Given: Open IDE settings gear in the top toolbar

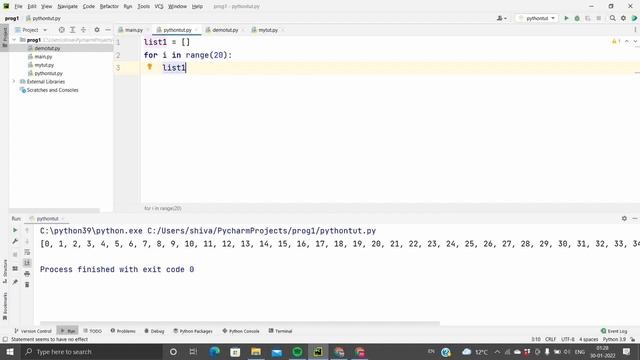Looking at the screenshot, I should [x=623, y=18].
